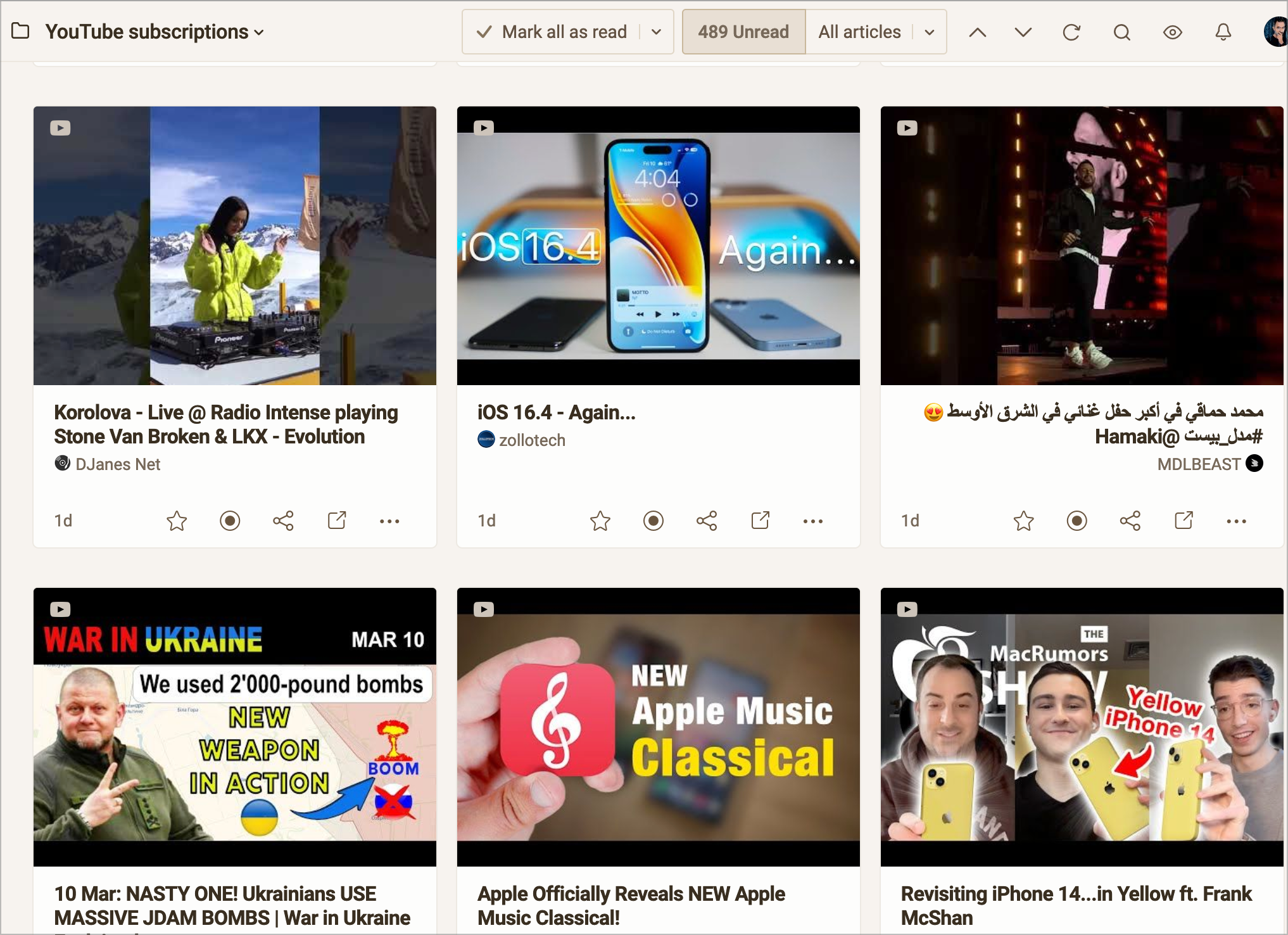The height and width of the screenshot is (935, 1288).
Task: Jump to previous article with up chevron
Action: (x=976, y=31)
